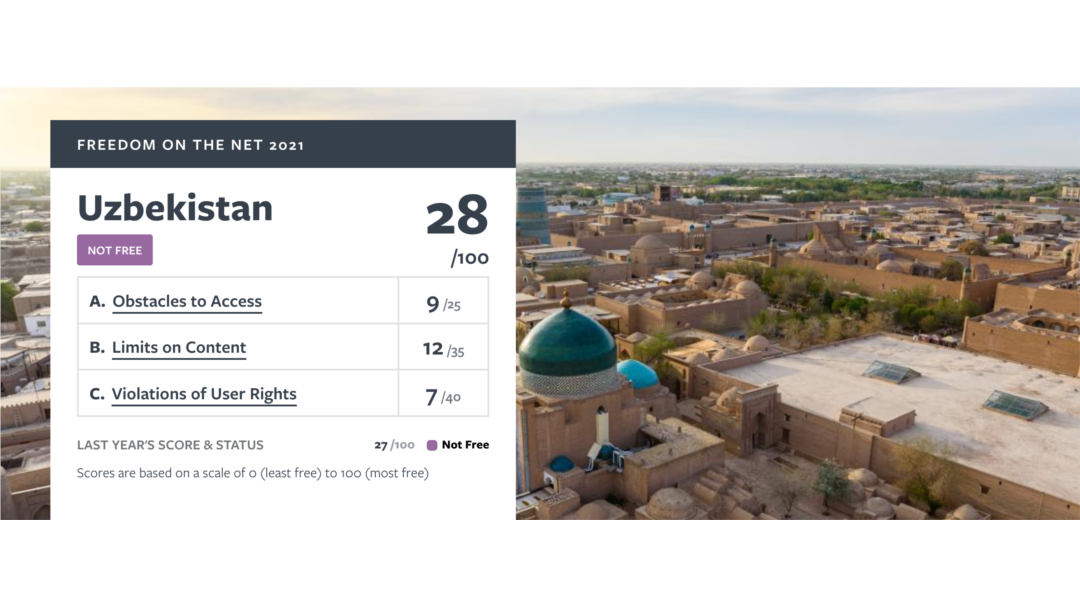Viewport: 1080px width, 608px height.
Task: Click the letter C. row marker
Action: coord(97,394)
